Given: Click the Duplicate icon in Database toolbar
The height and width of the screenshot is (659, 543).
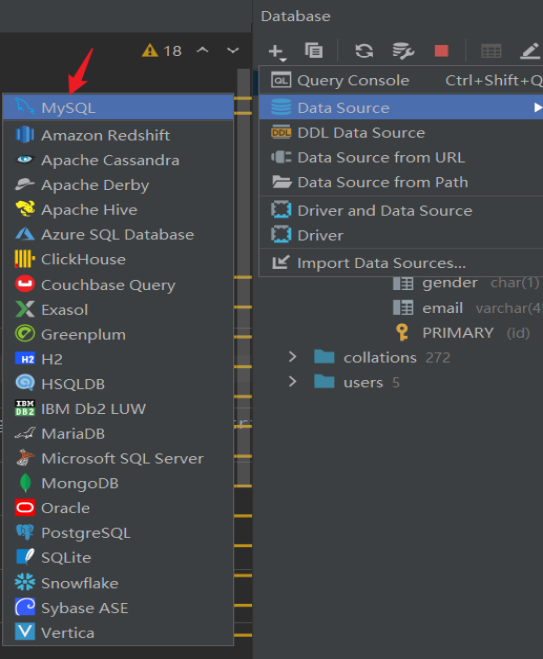Looking at the screenshot, I should [x=314, y=51].
